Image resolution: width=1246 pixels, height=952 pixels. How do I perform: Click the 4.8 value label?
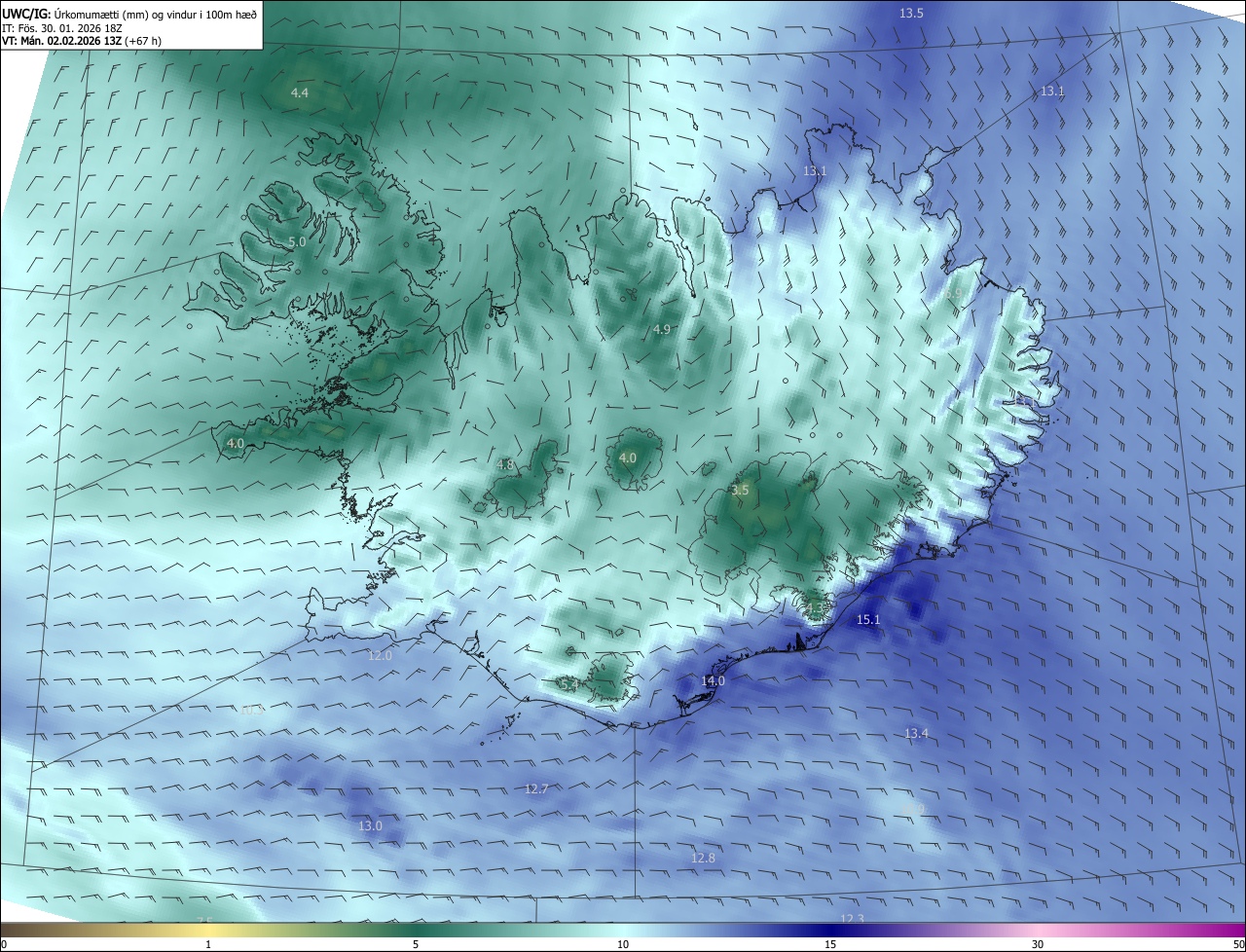[x=504, y=464]
